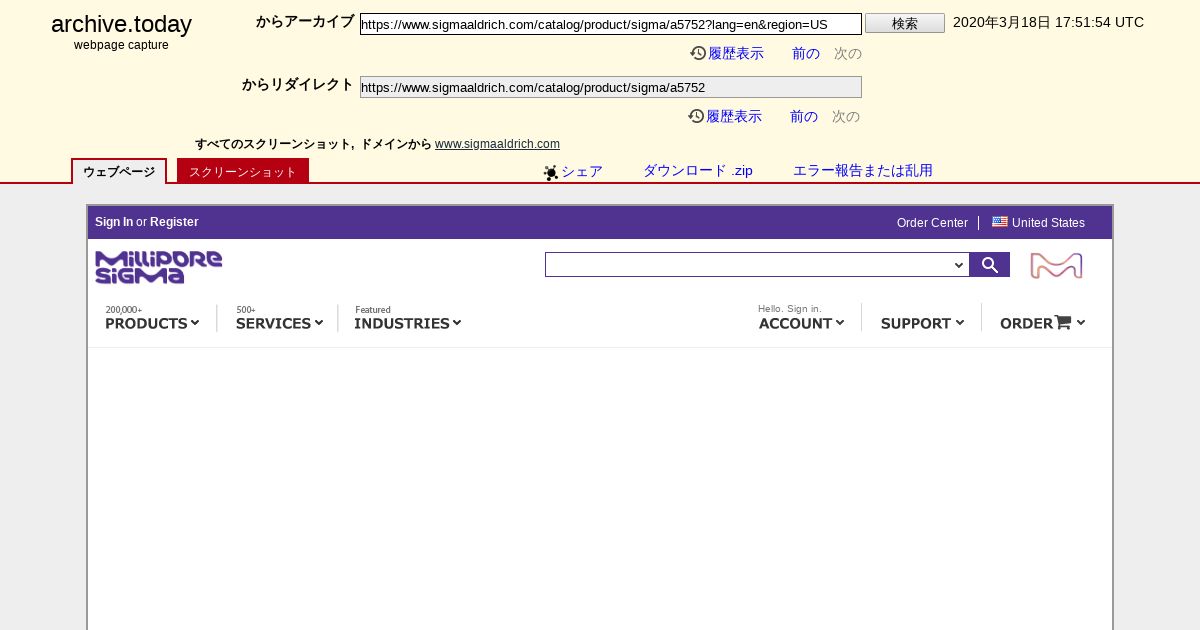The width and height of the screenshot is (1200, 630).
Task: Click the archive.today site title
Action: [121, 24]
